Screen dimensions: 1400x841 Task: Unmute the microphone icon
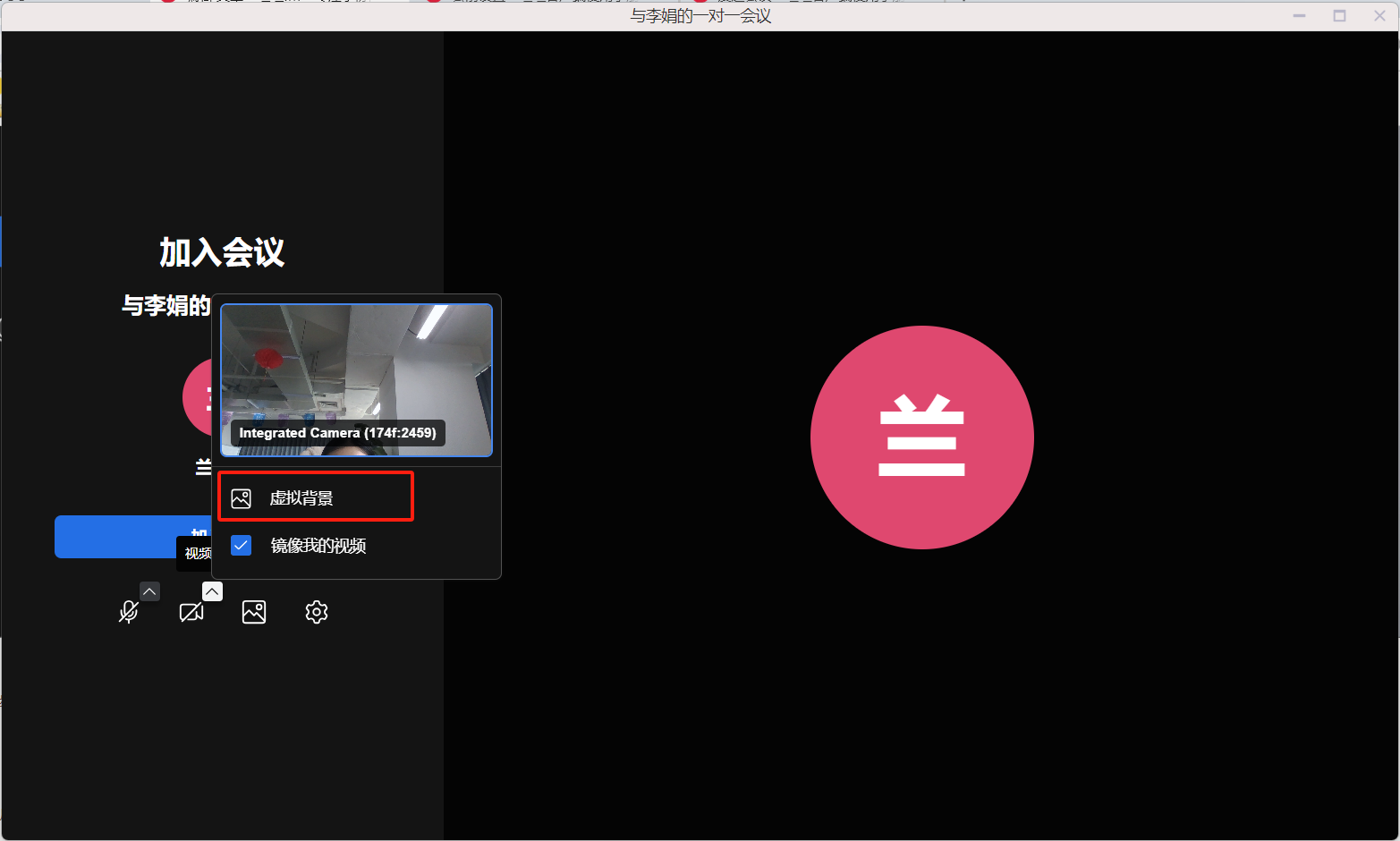point(129,612)
